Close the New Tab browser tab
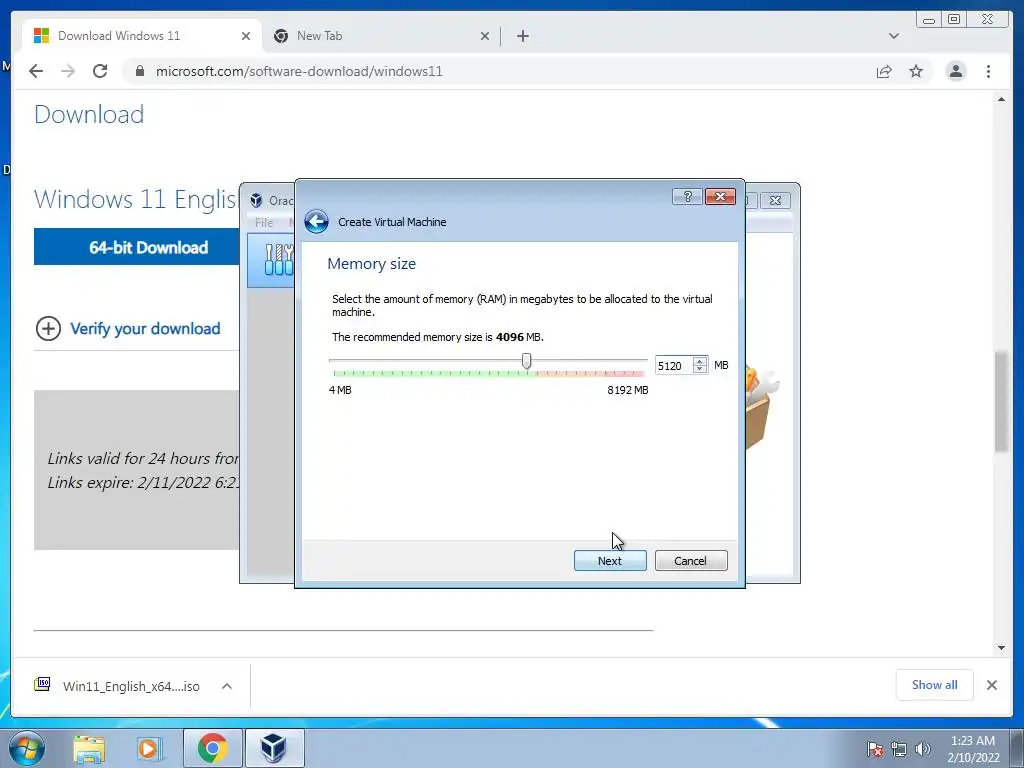This screenshot has height=768, width=1024. tap(485, 36)
